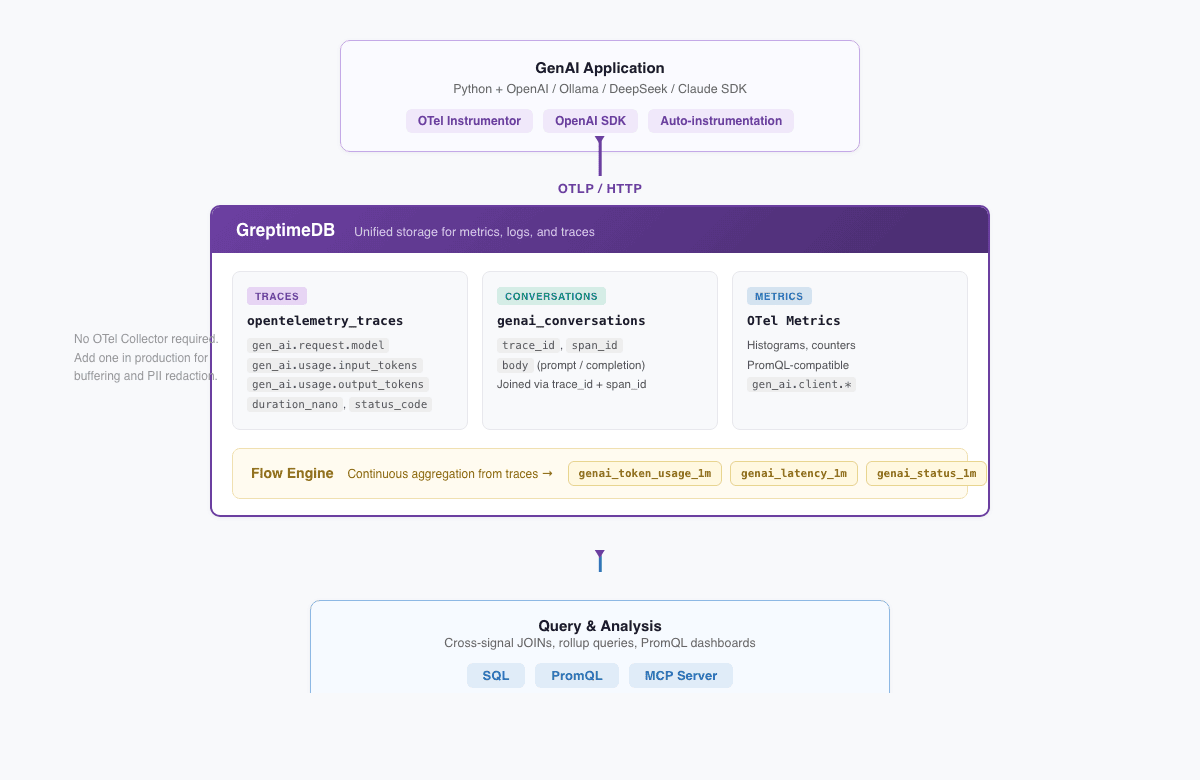Select the genai_latency_1m flow table
Screen dimensions: 1200x780
pyautogui.click(x=793, y=473)
